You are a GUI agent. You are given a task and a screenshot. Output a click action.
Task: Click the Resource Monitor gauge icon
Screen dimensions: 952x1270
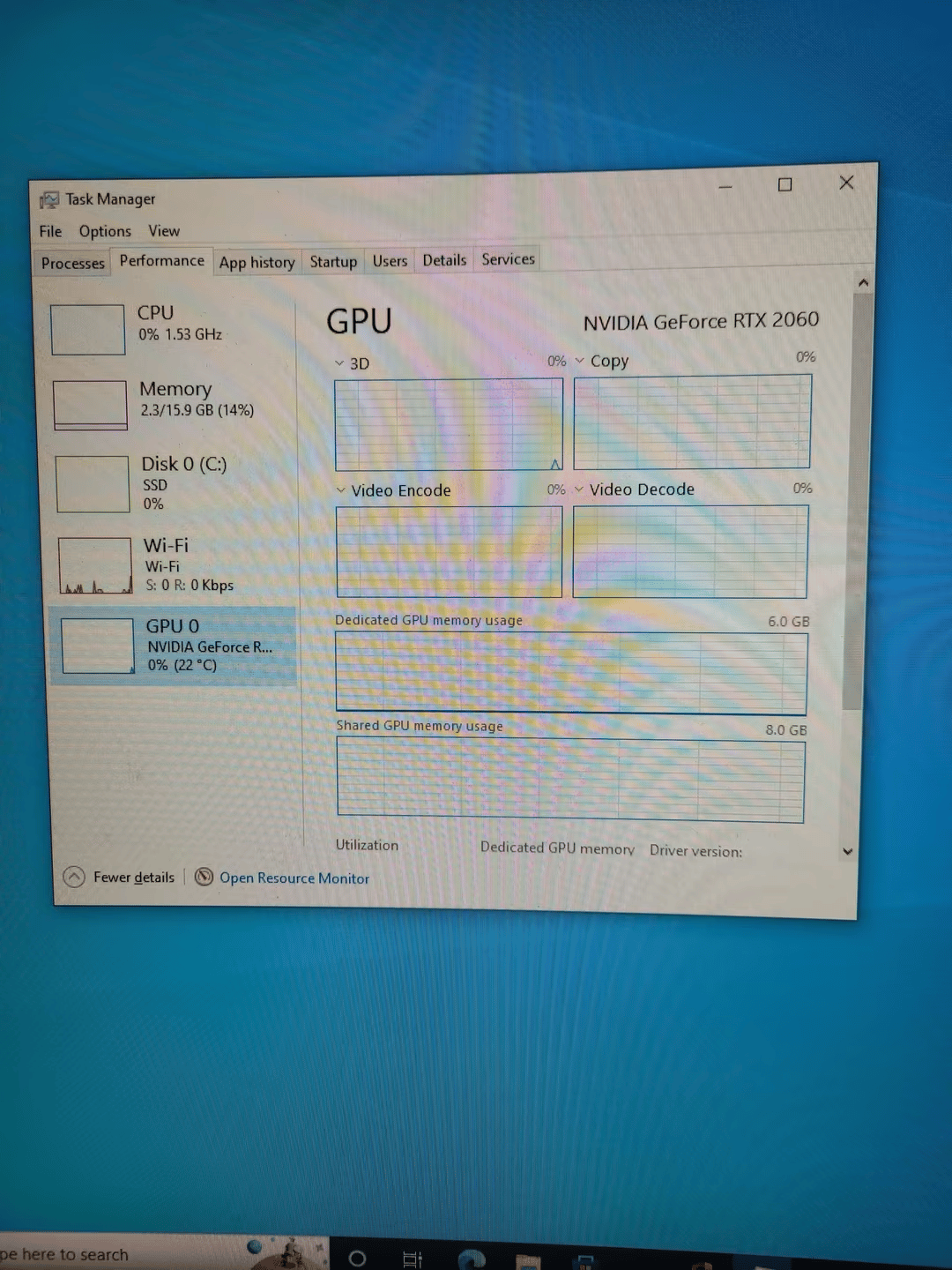[204, 877]
